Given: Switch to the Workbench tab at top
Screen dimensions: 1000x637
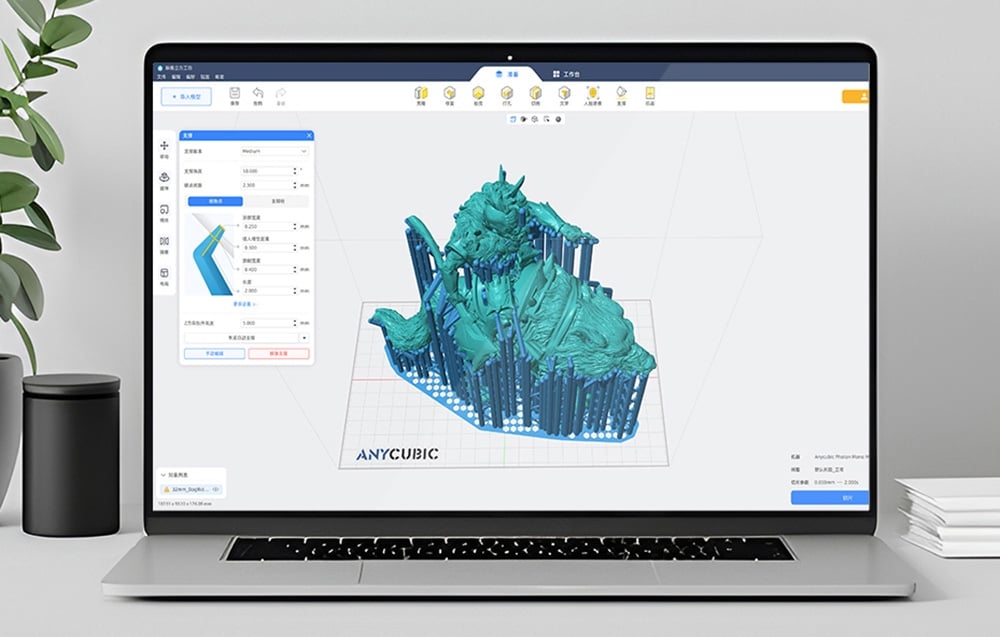Looking at the screenshot, I should (x=566, y=74).
